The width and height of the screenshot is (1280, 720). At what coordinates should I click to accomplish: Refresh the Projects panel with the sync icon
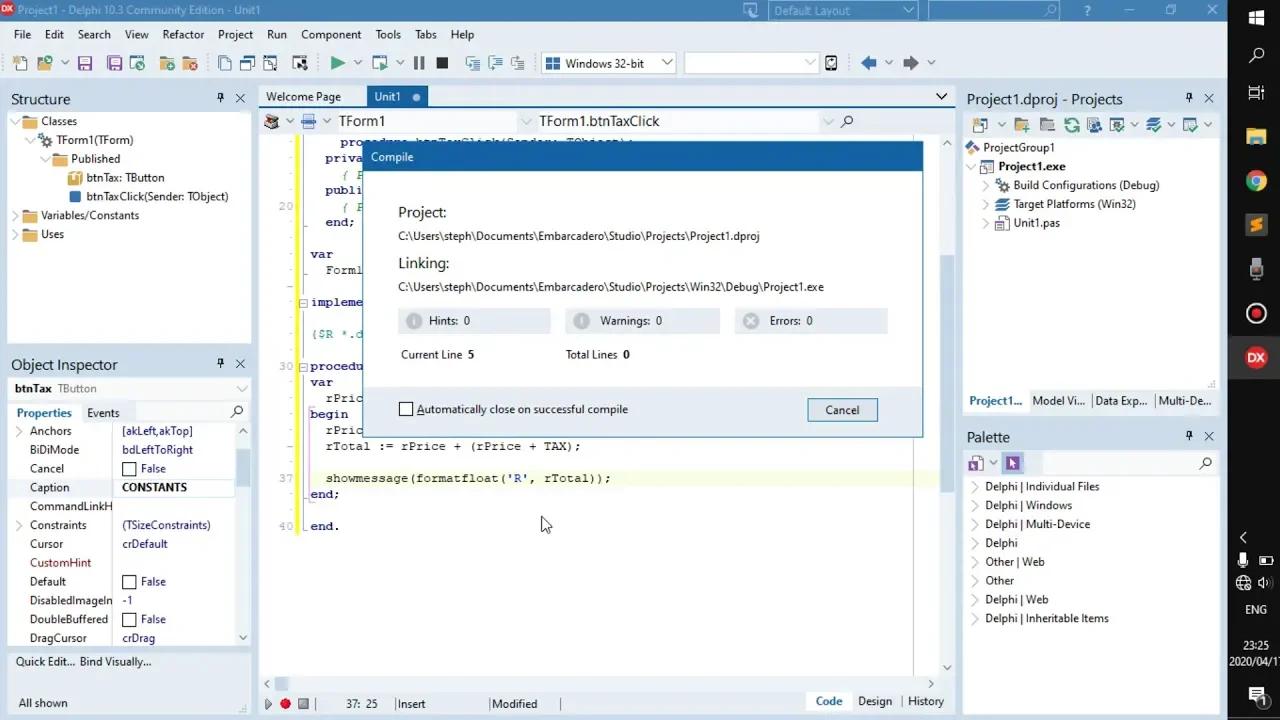pyautogui.click(x=1072, y=124)
